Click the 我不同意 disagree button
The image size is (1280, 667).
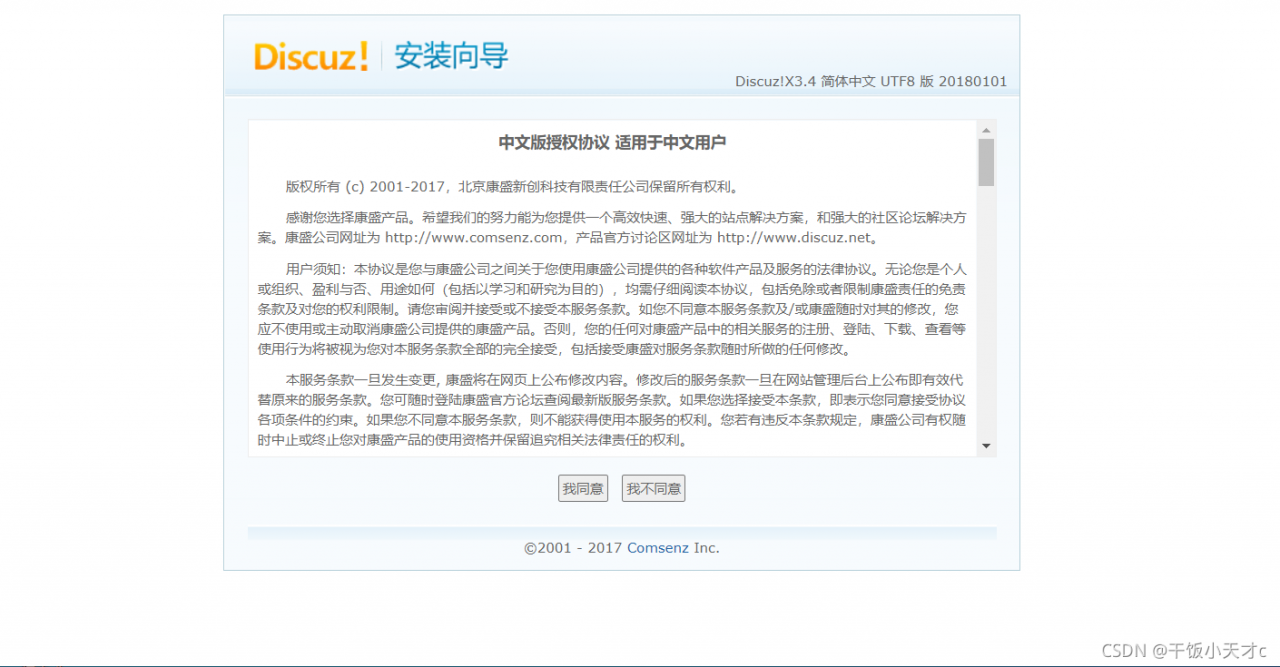pyautogui.click(x=653, y=489)
